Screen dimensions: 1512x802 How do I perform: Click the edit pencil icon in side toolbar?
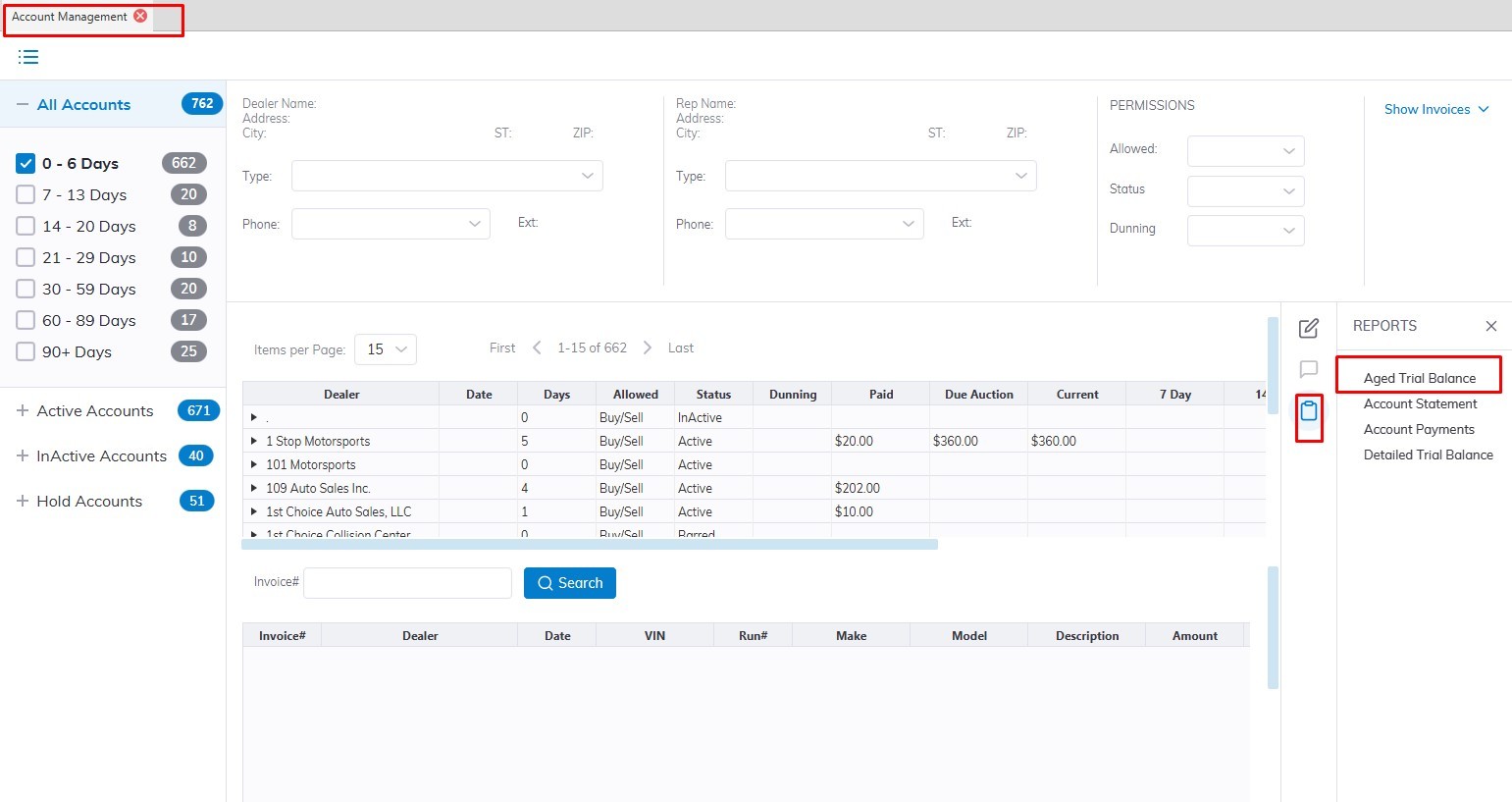tap(1308, 328)
